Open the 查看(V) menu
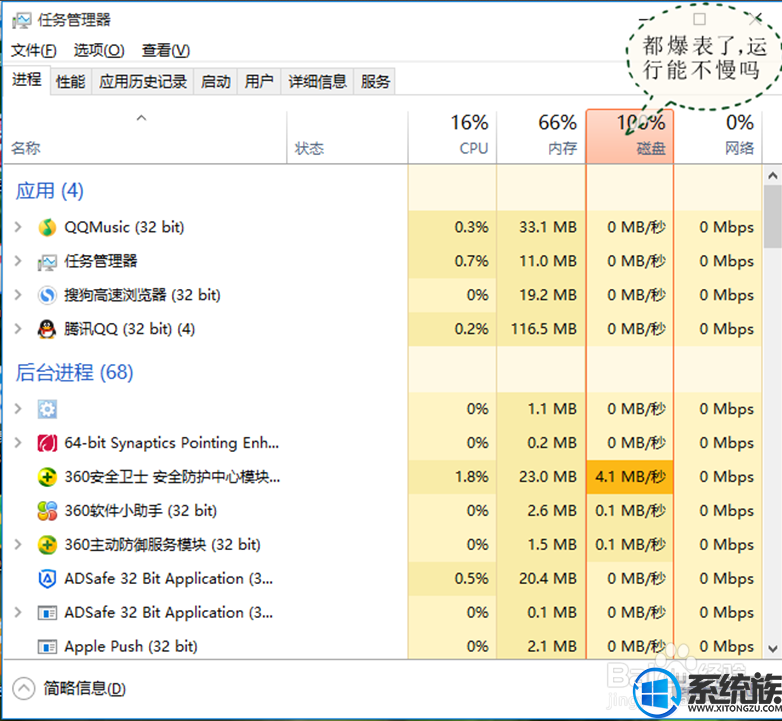Viewport: 782px width, 721px height. [166, 50]
